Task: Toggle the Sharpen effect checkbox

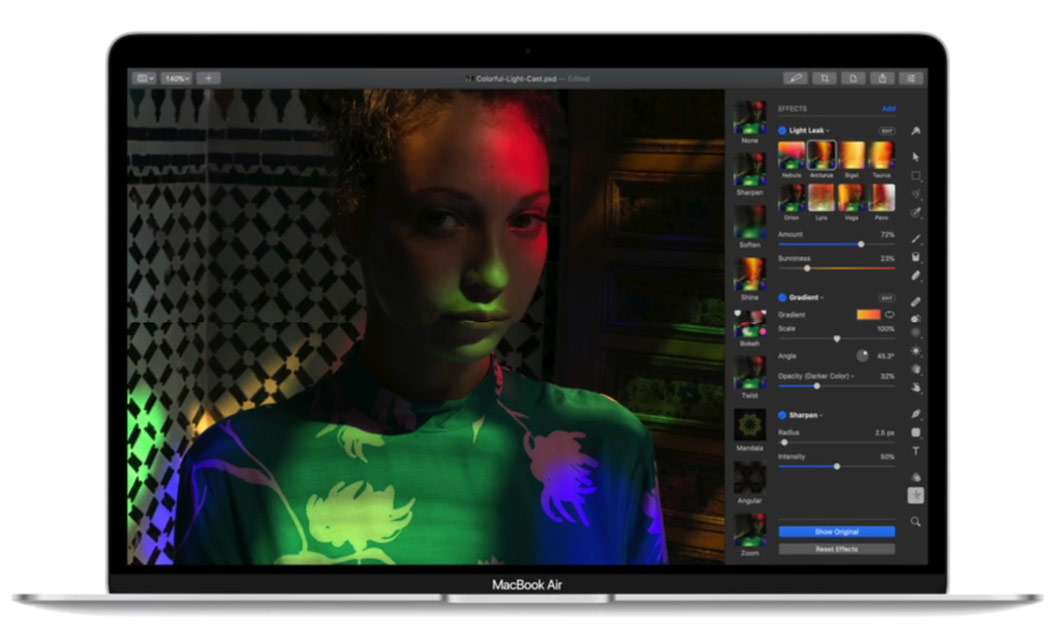Action: pyautogui.click(x=782, y=414)
